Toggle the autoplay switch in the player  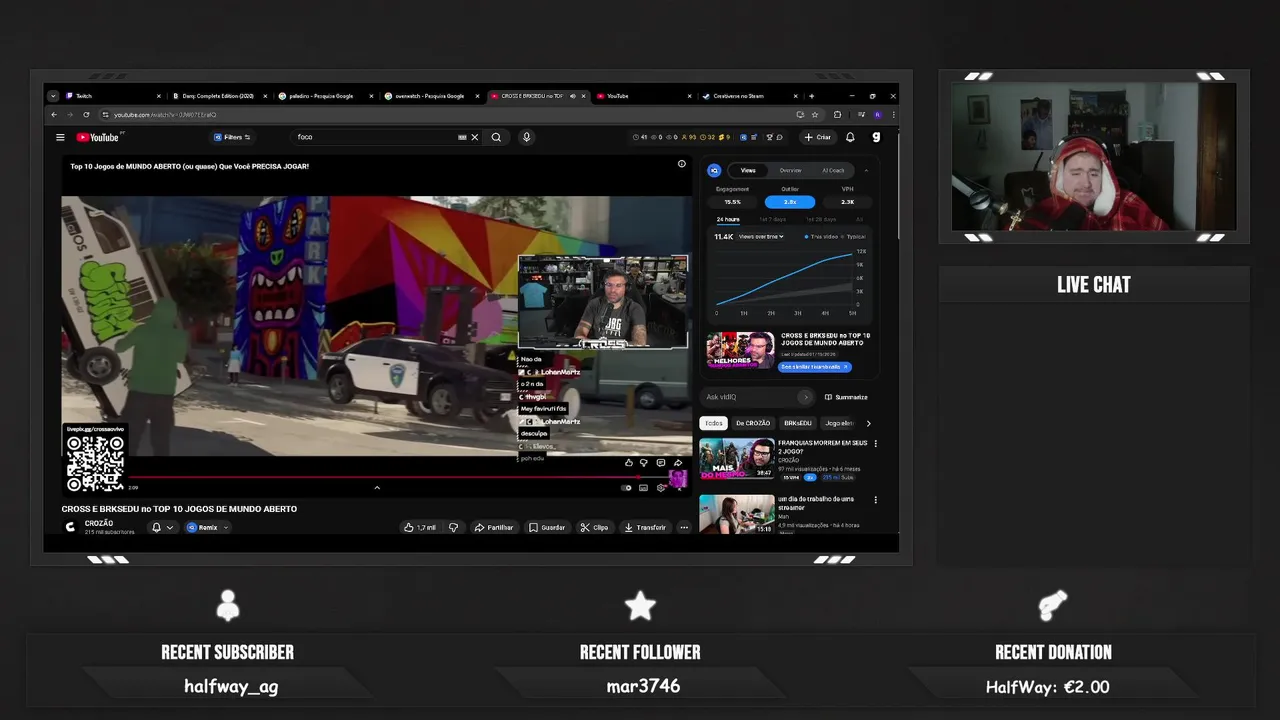point(627,488)
